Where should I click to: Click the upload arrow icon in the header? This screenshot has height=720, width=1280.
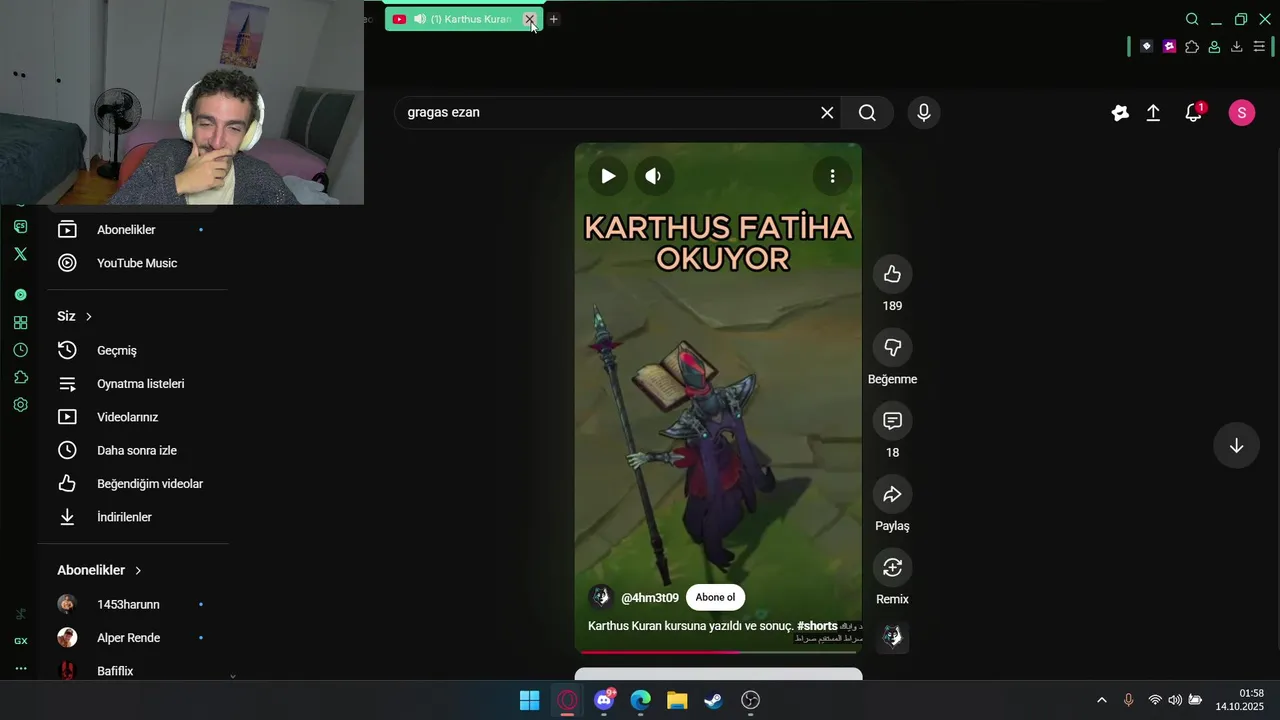tap(1153, 113)
